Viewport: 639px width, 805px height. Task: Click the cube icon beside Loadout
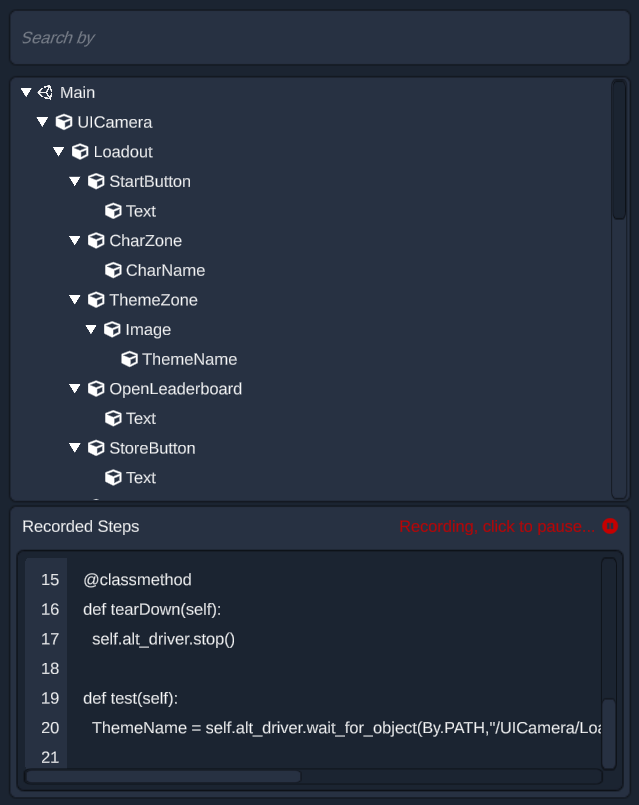pos(80,152)
